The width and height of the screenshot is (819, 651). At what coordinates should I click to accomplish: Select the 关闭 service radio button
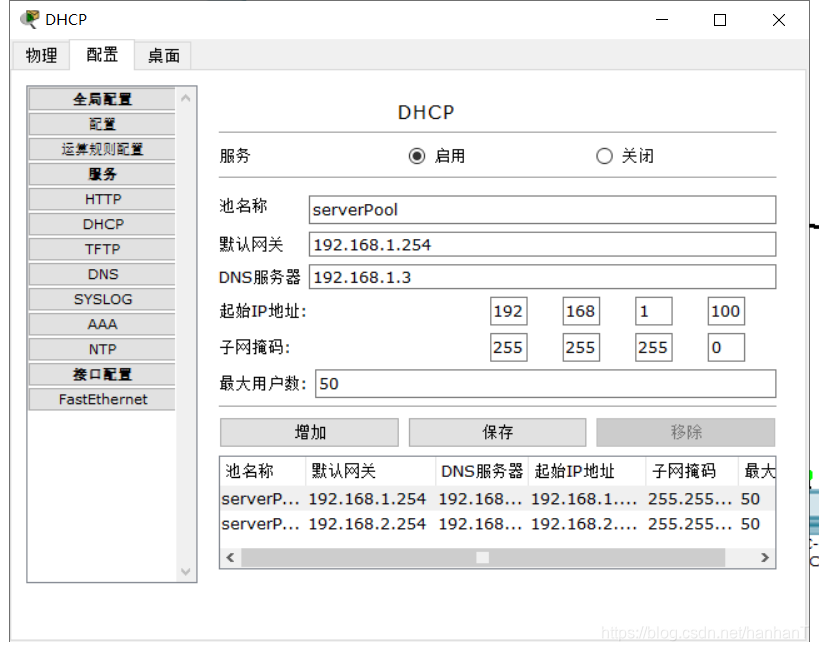(x=604, y=156)
